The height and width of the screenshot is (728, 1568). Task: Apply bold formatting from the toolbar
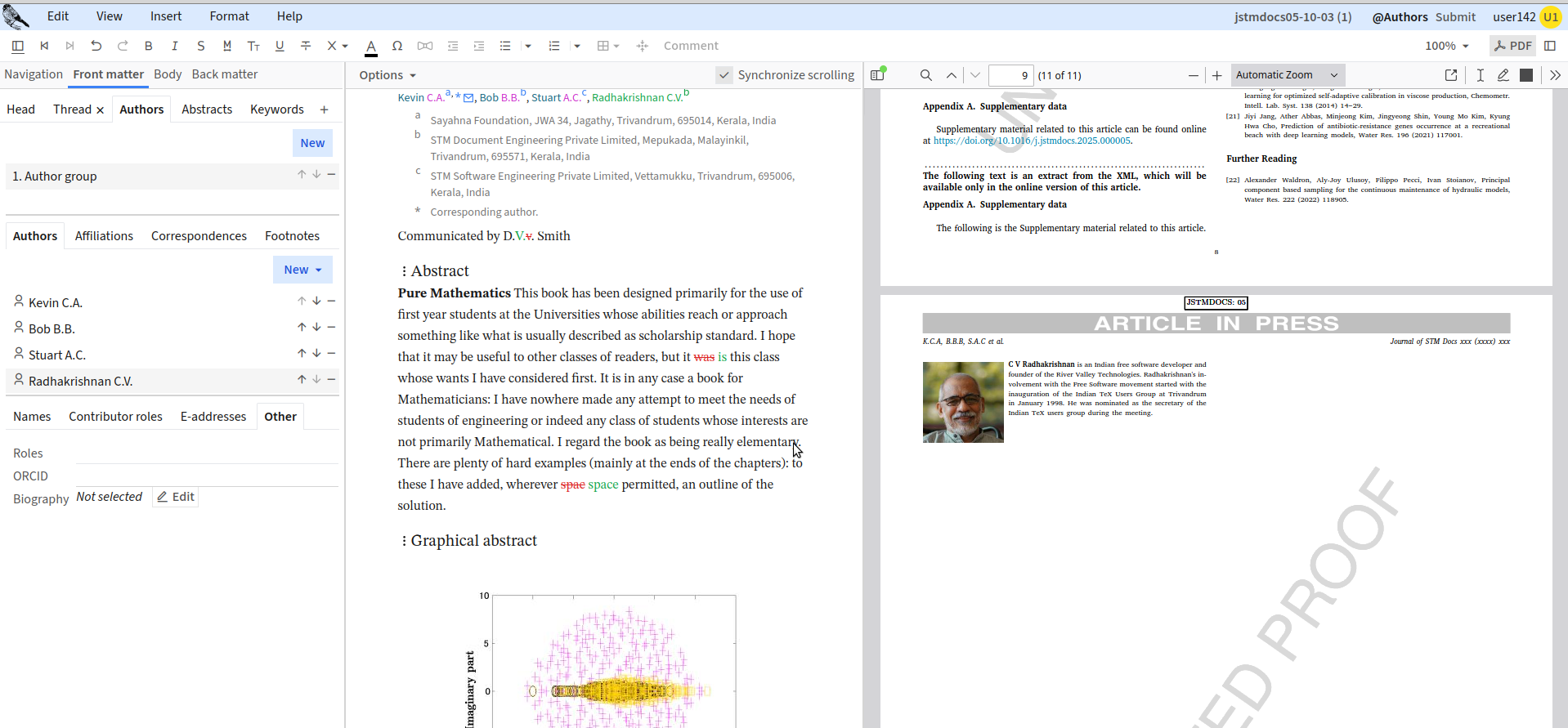click(148, 46)
